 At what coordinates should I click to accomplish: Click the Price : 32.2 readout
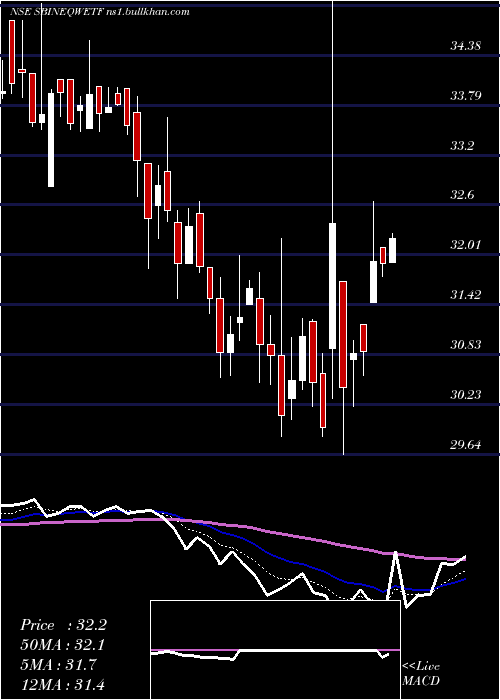63,625
